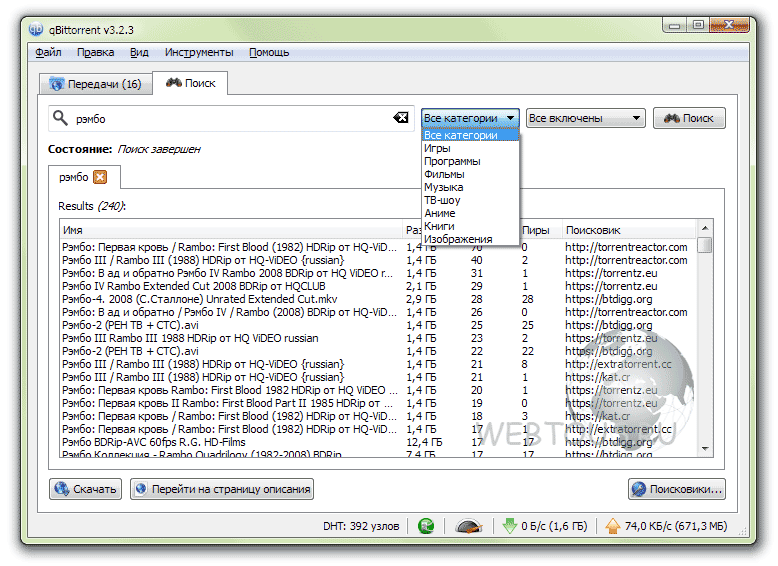Switch to the Передачи (16) tab
This screenshot has width=778, height=566.
(95, 84)
